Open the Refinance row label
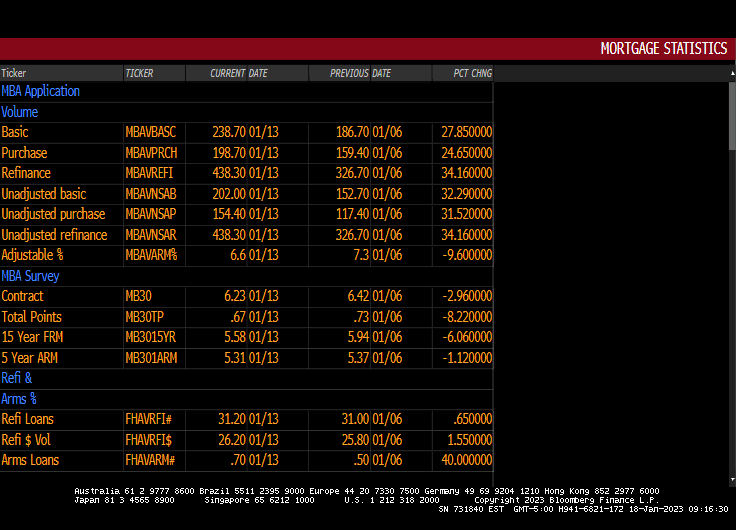Image resolution: width=736 pixels, height=530 pixels. pos(26,173)
